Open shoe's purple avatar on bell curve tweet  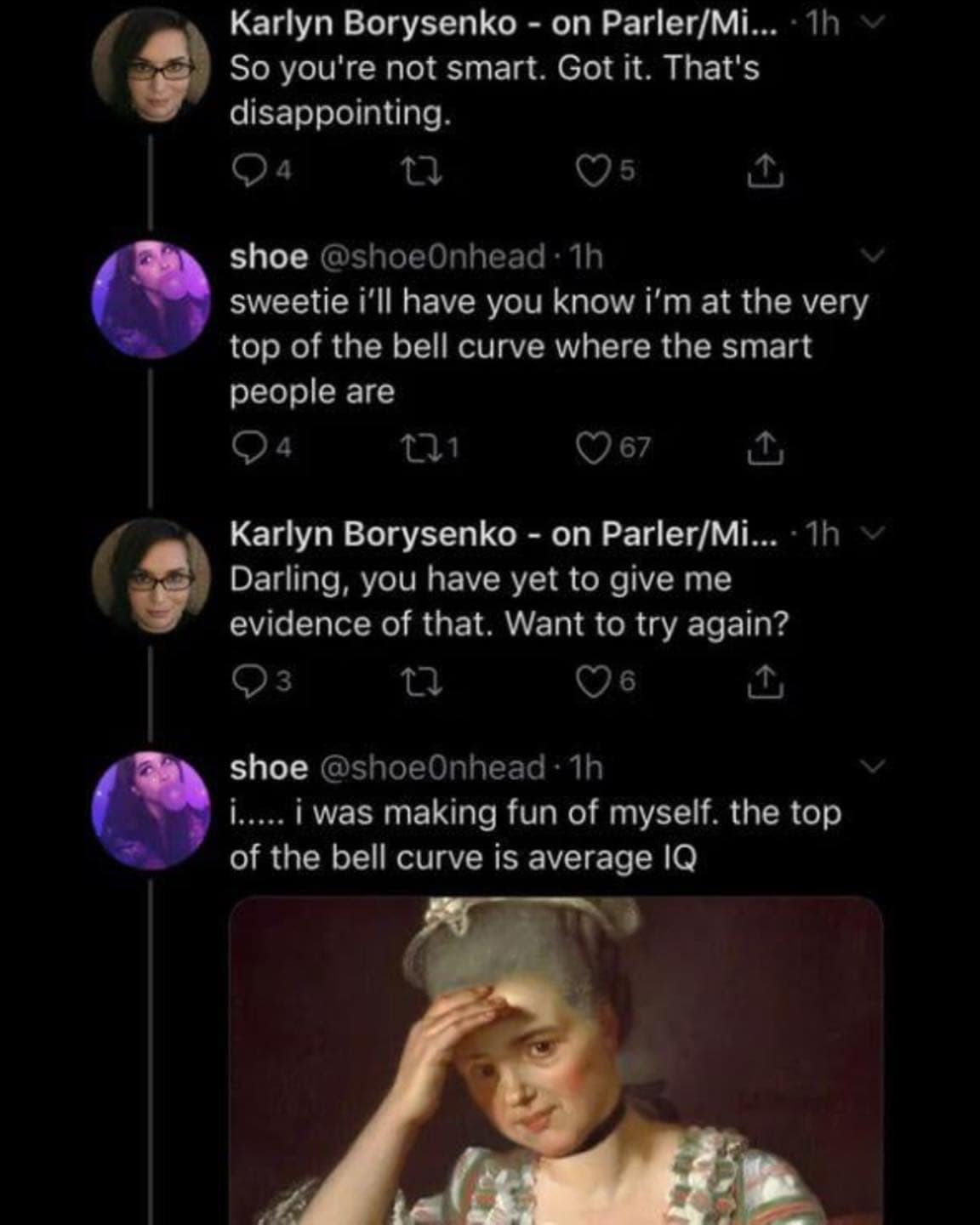[151, 299]
